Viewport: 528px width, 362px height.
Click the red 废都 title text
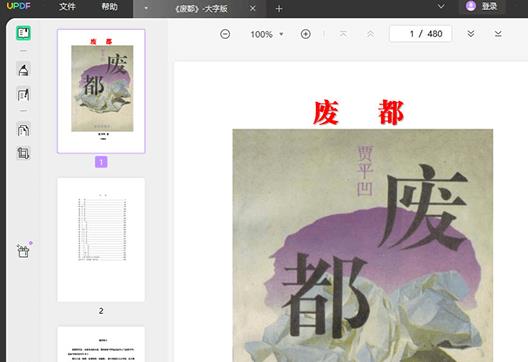point(358,112)
